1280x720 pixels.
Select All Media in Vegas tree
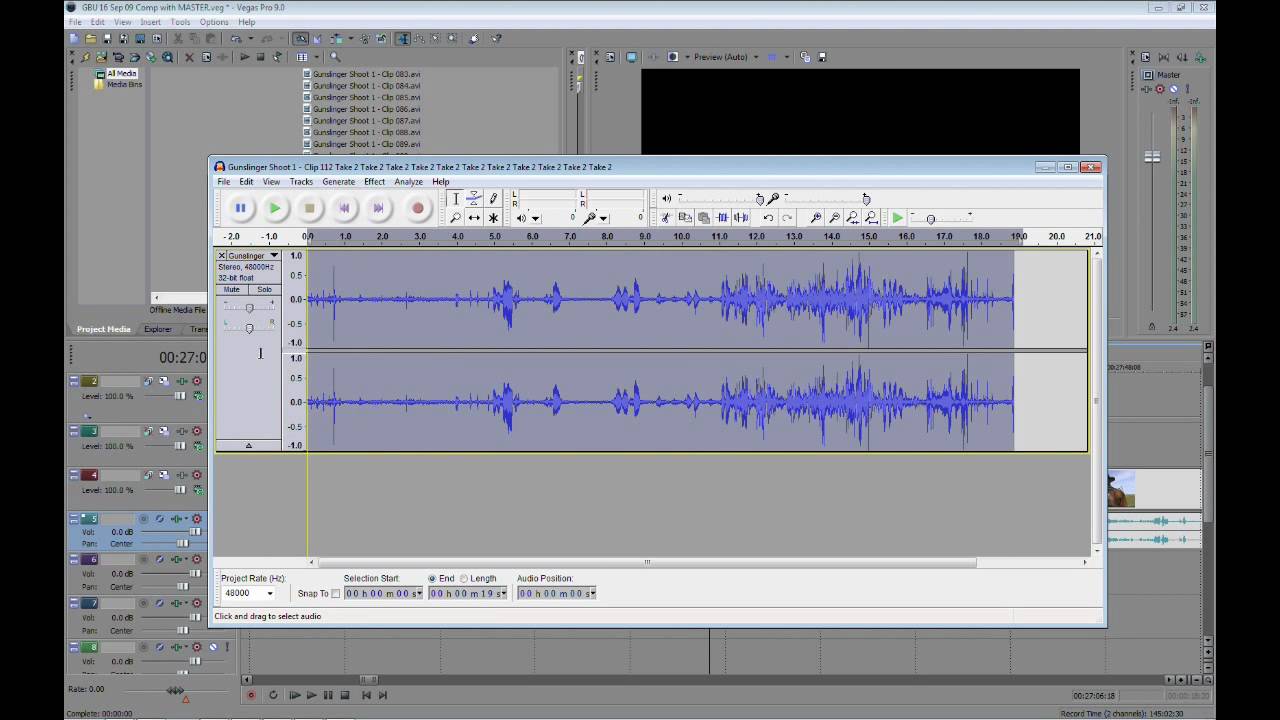121,74
